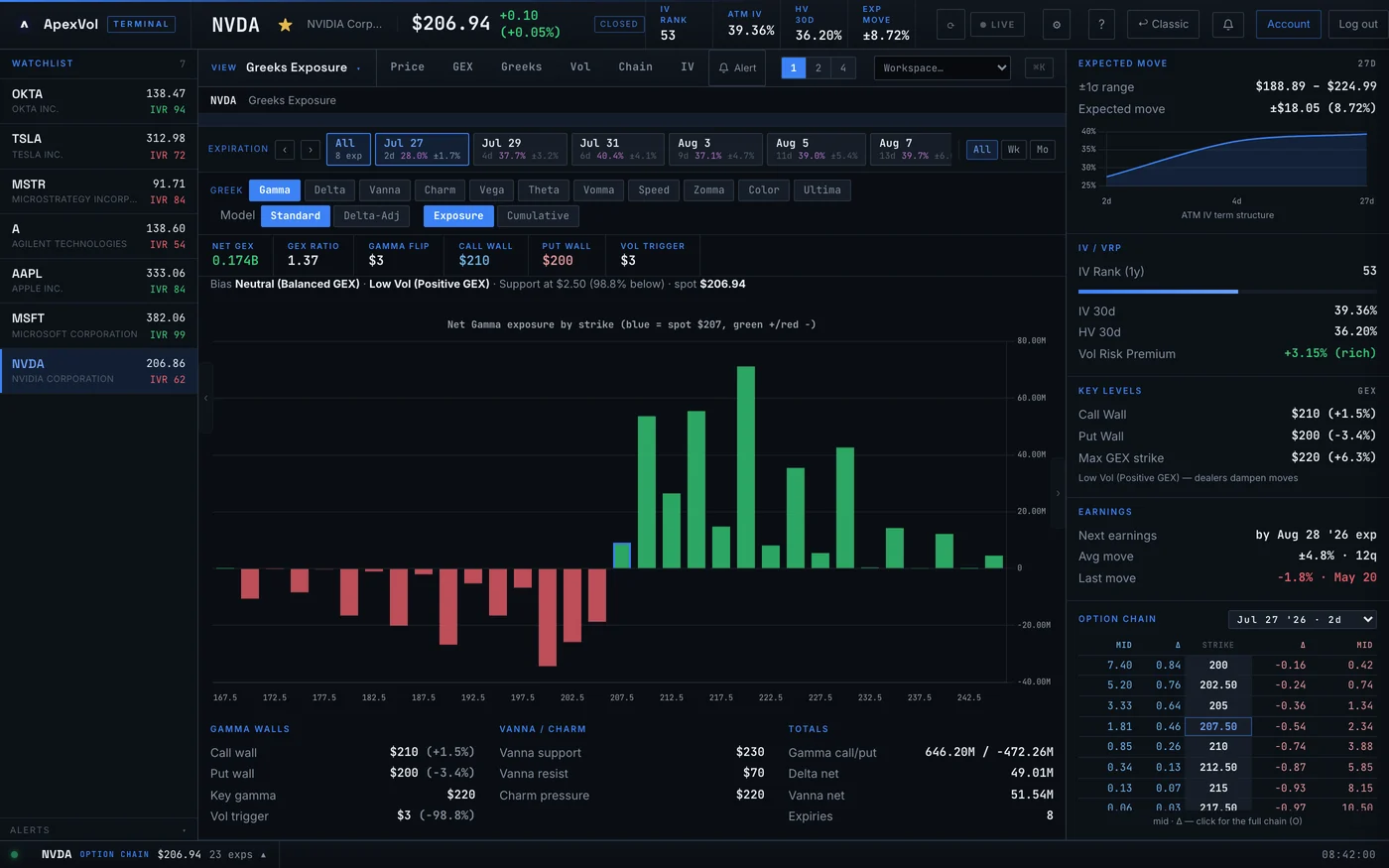
Task: Filter expirations to Wk only
Action: (1013, 150)
